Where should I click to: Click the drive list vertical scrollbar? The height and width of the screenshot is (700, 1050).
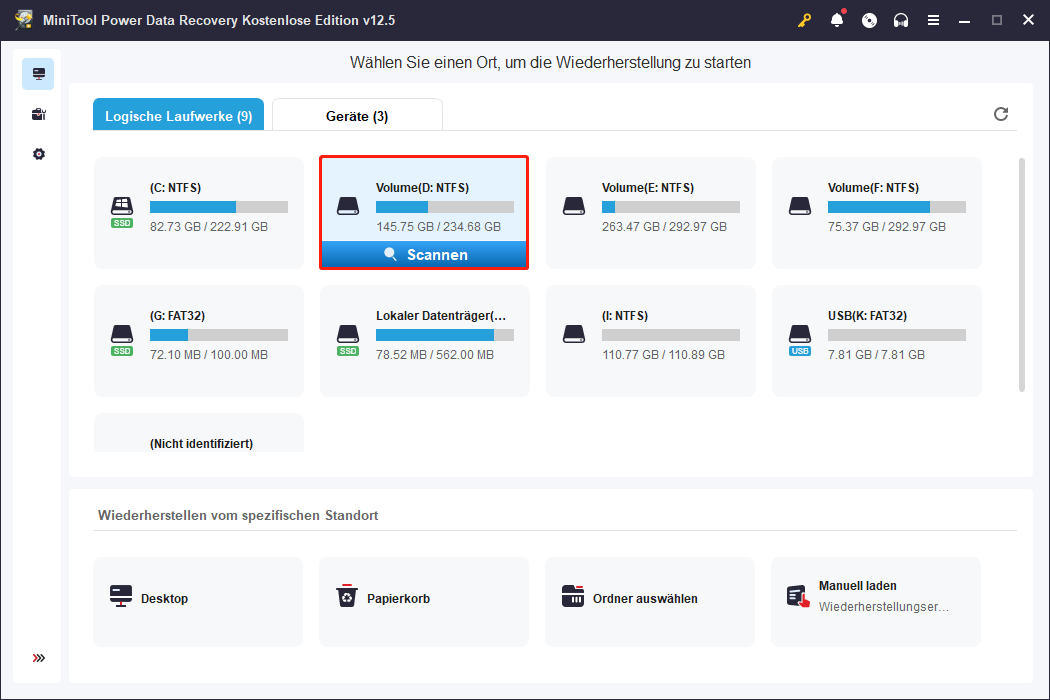point(1021,275)
